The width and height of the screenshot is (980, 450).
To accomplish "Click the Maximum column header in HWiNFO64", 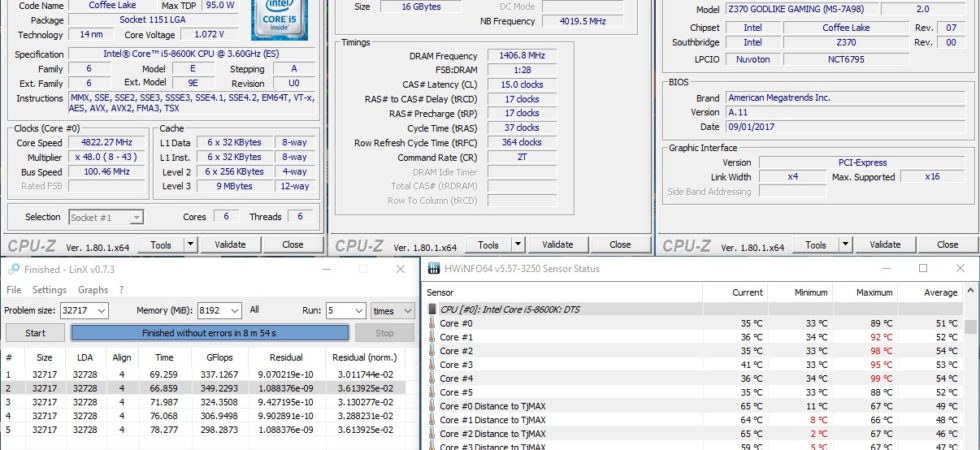I will coord(865,292).
